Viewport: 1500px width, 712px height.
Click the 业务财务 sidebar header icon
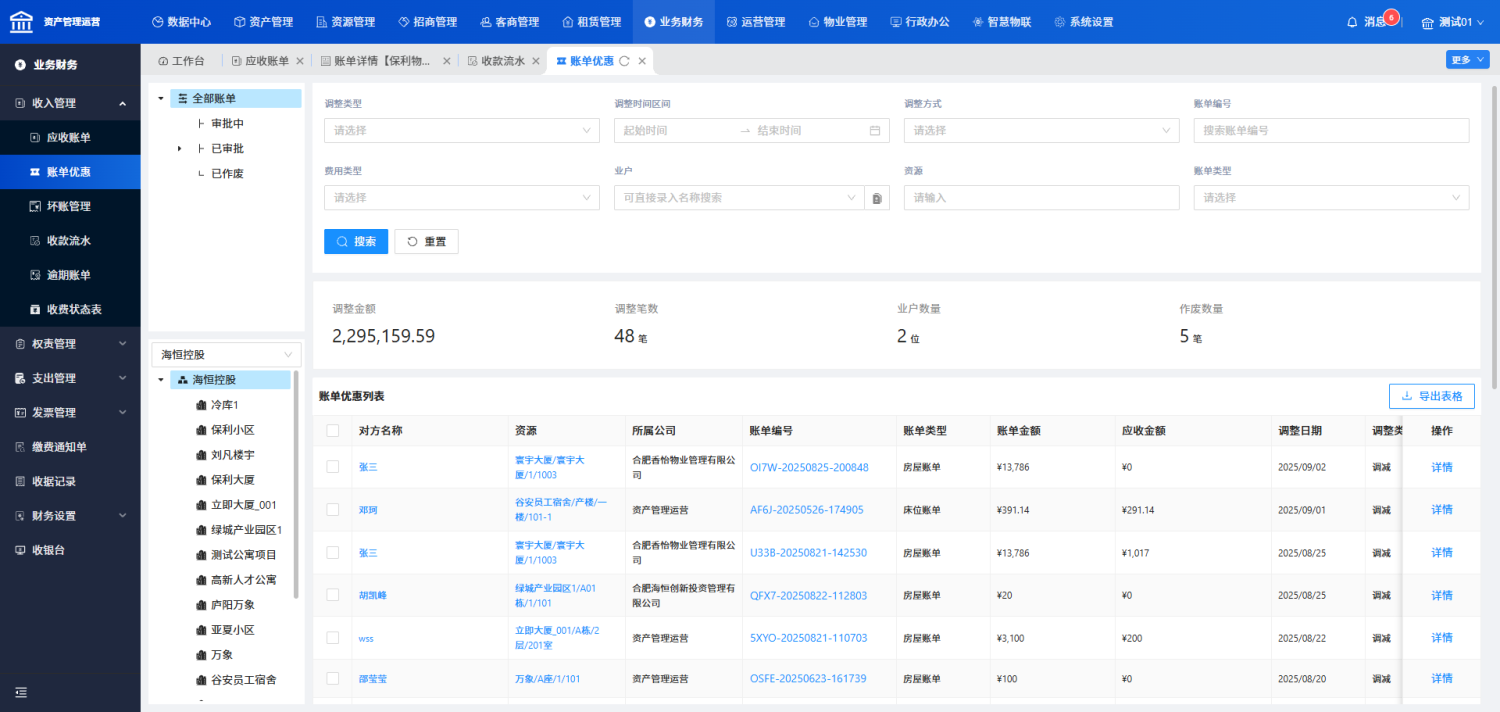(x=20, y=65)
